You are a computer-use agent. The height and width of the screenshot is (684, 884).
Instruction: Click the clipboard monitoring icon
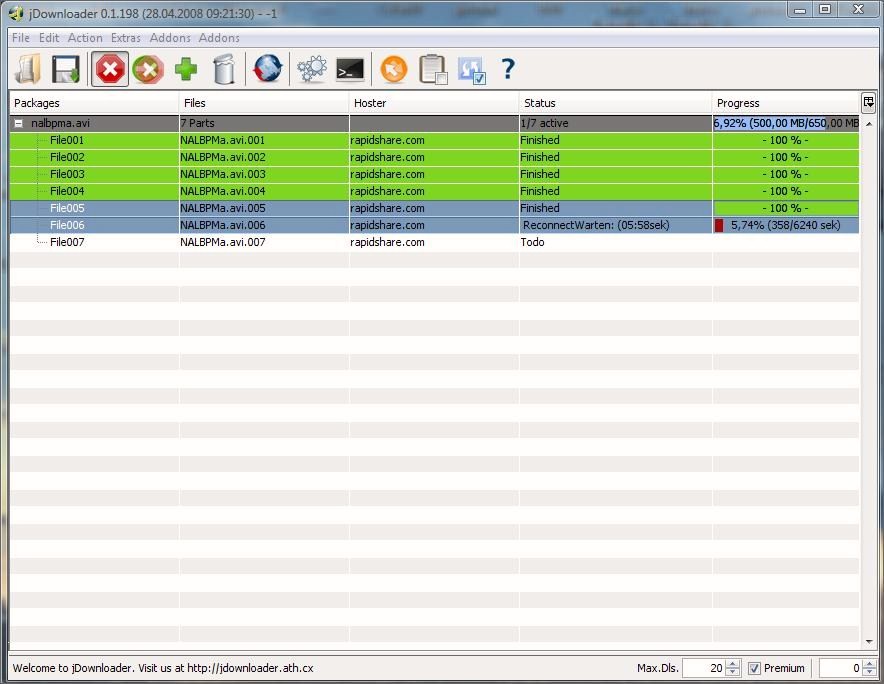pos(432,69)
